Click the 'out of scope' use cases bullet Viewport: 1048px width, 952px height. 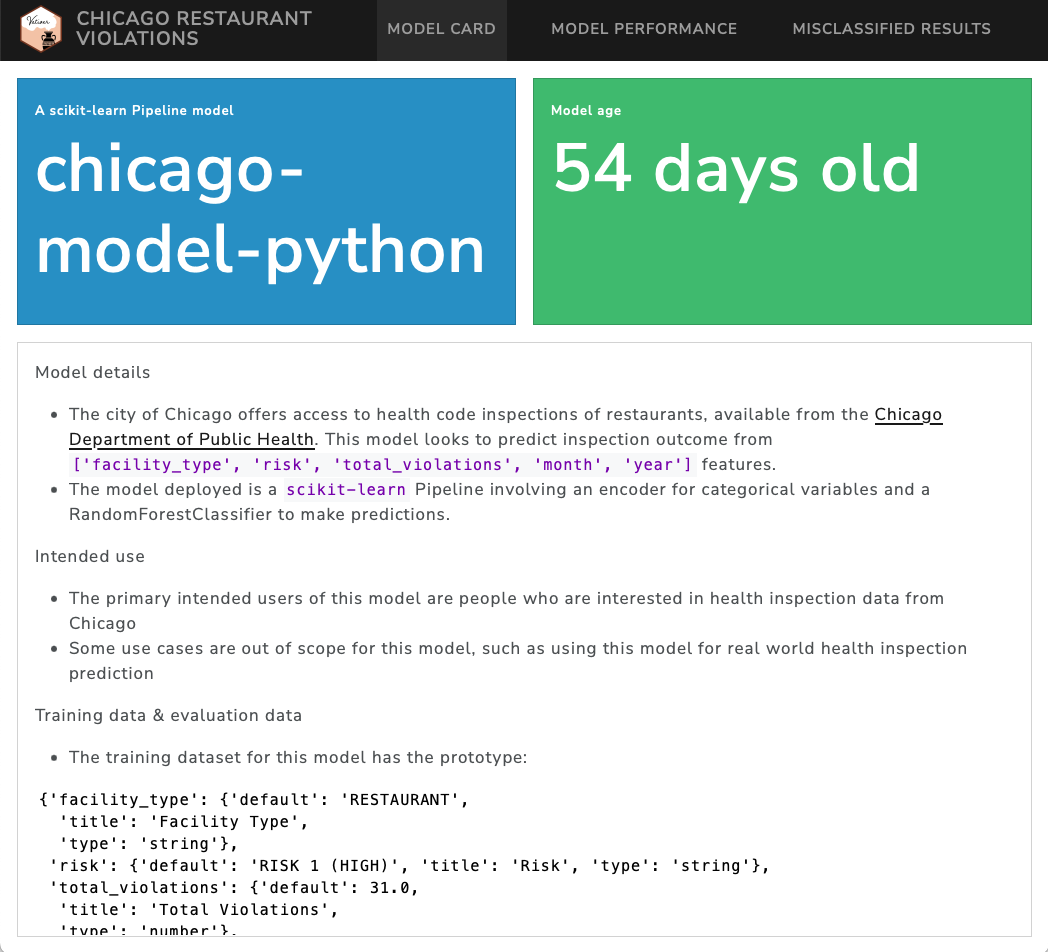517,648
